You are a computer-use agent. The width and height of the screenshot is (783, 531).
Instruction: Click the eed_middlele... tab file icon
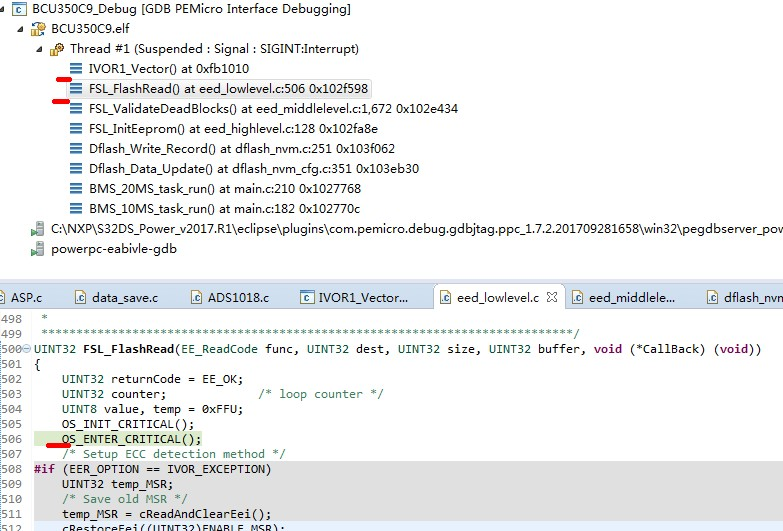[x=578, y=298]
